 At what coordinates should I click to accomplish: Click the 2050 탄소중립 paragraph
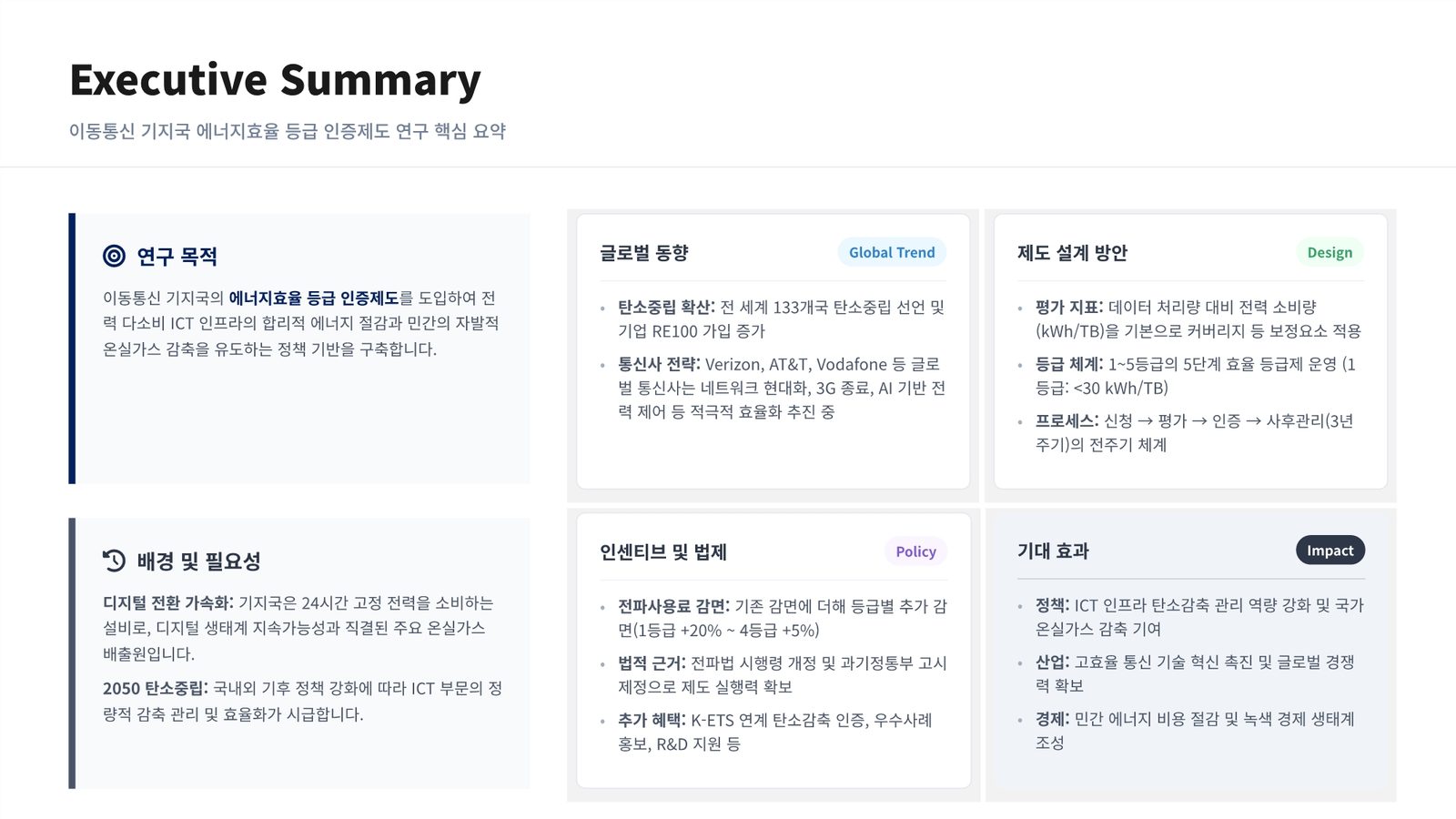[302, 702]
